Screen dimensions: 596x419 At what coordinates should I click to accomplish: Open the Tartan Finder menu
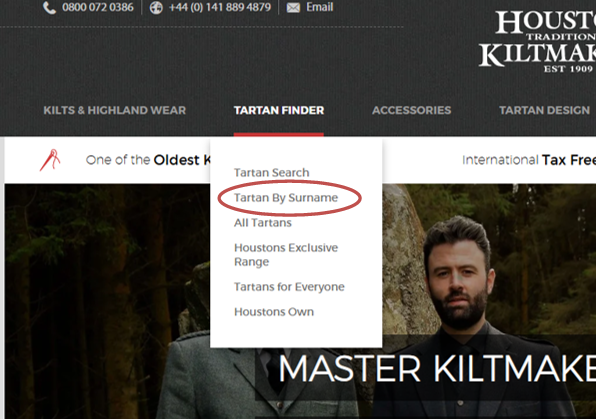pos(279,110)
